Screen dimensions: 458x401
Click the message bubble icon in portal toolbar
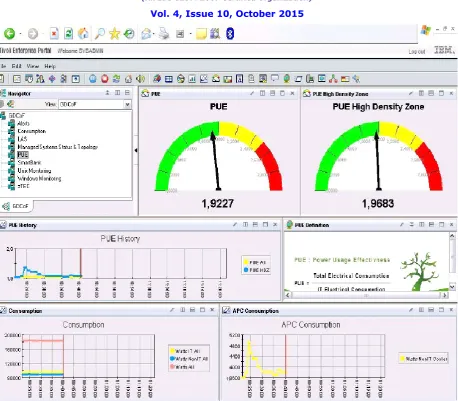(x=275, y=79)
